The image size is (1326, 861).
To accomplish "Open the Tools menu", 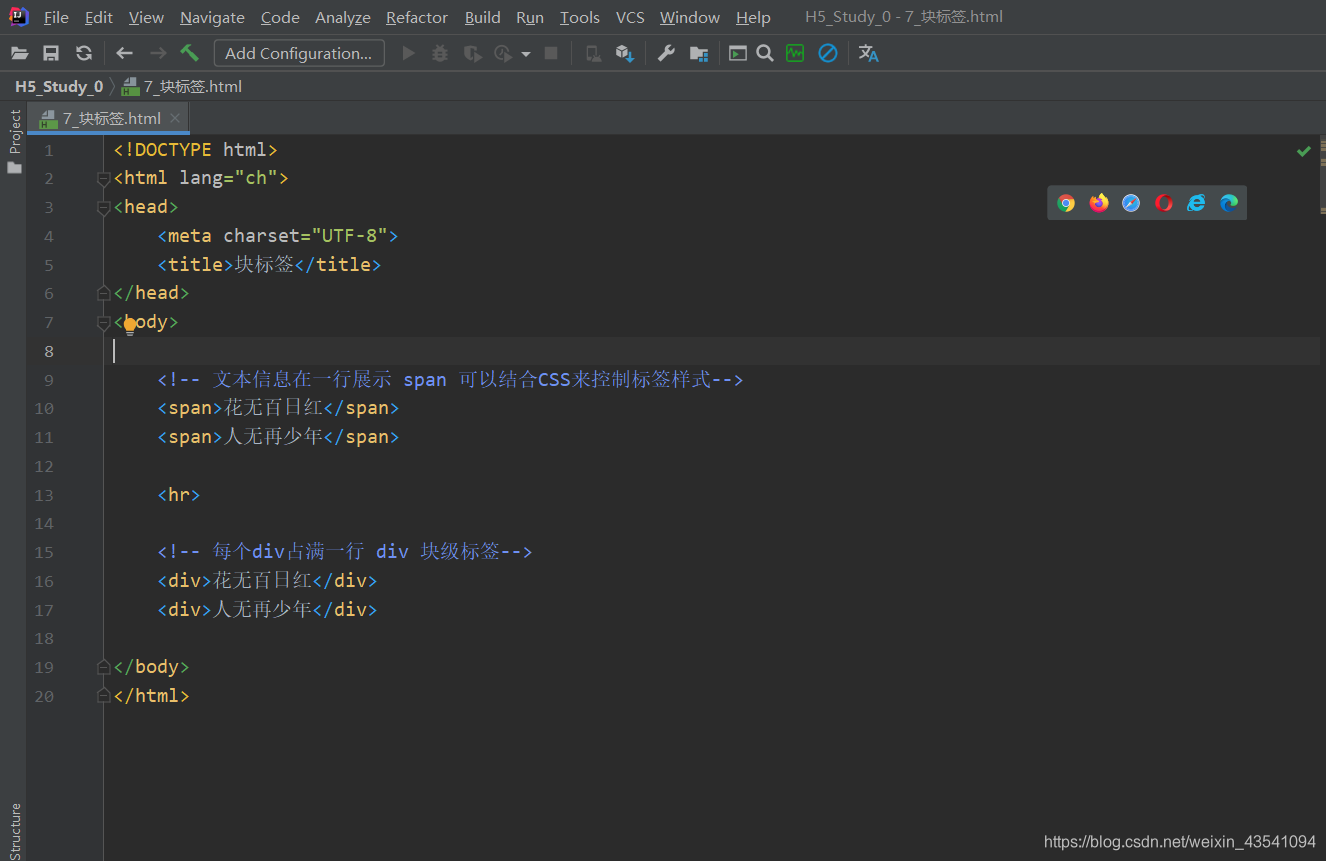I will tap(580, 17).
